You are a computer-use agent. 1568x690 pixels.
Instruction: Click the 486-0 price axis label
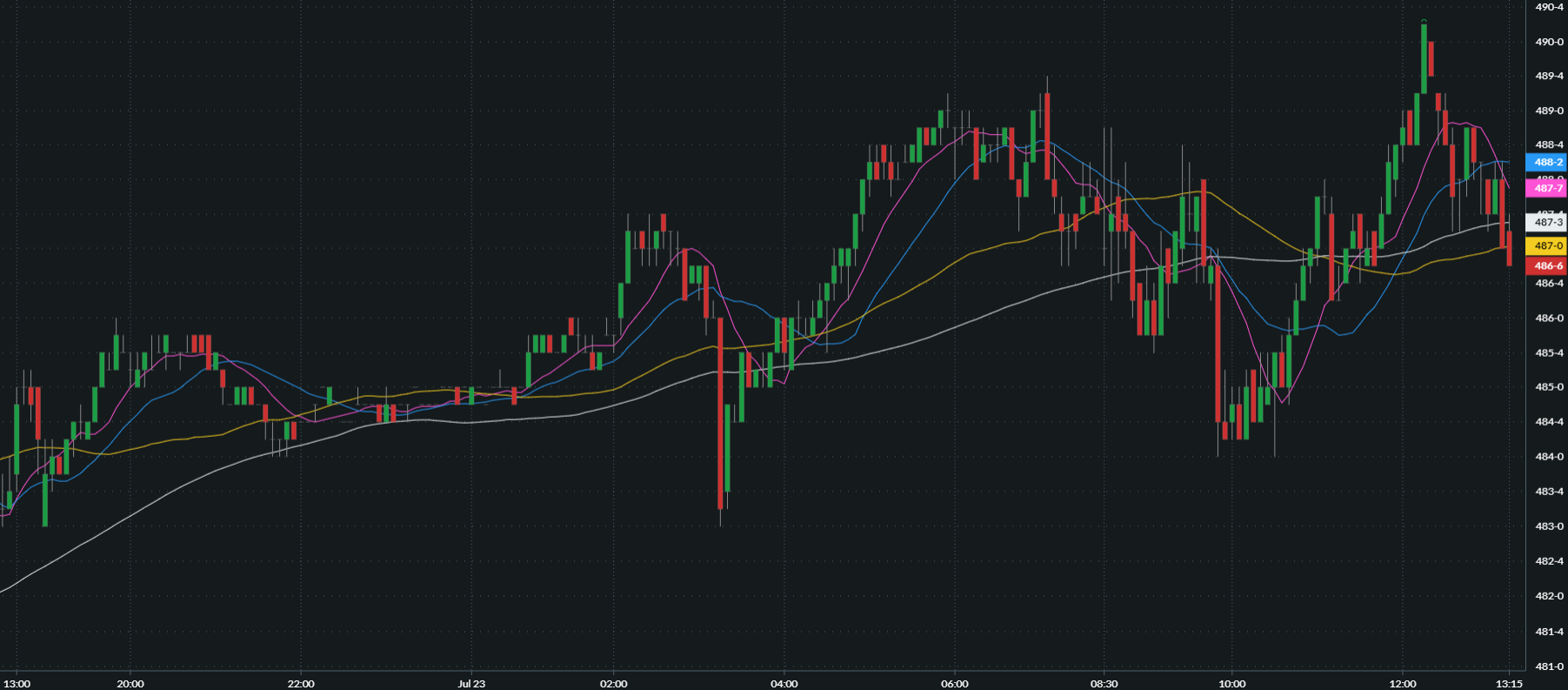click(x=1549, y=318)
